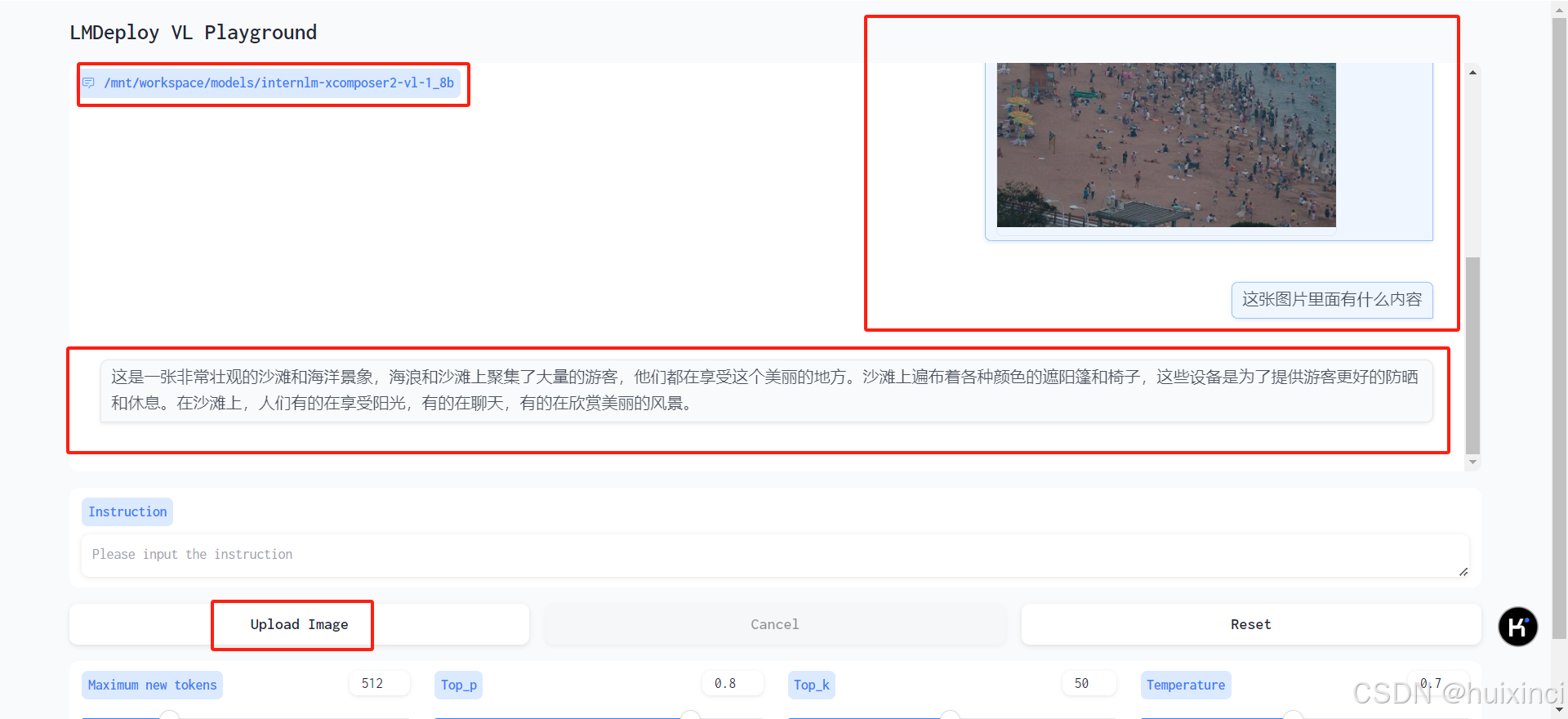Click the Top_k slider handle
The height and width of the screenshot is (719, 1568).
point(950,716)
